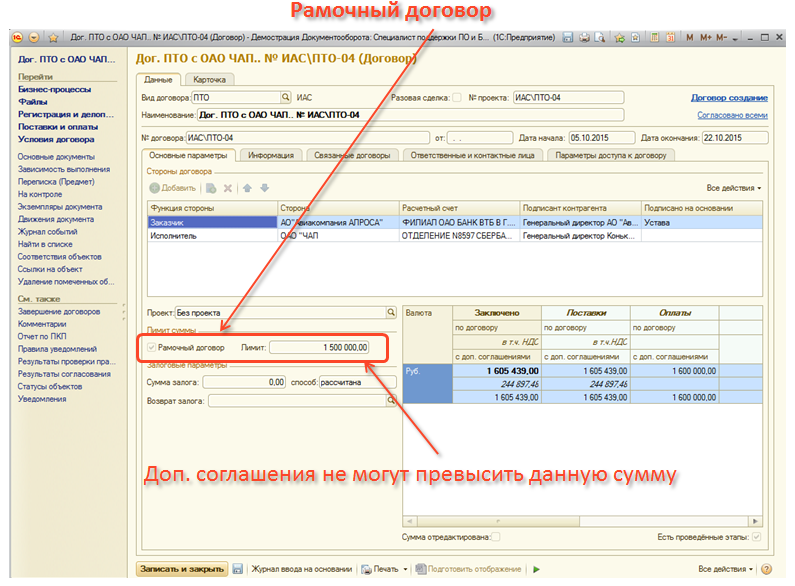
Task: Click the help question mark icon
Action: point(766,569)
